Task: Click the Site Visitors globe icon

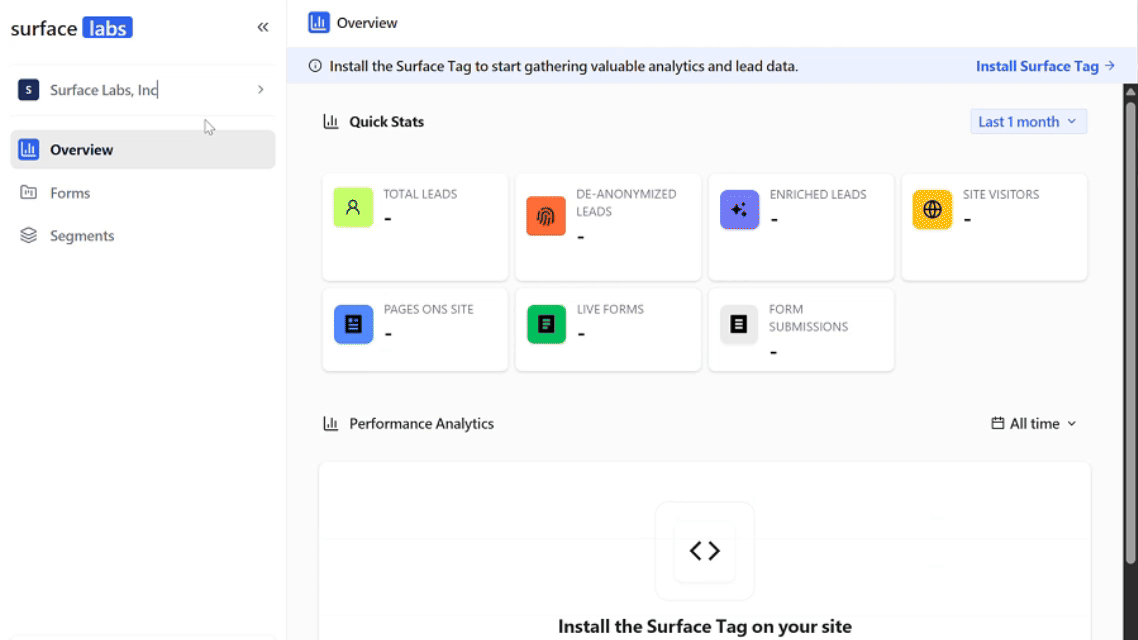Action: pyautogui.click(x=932, y=209)
